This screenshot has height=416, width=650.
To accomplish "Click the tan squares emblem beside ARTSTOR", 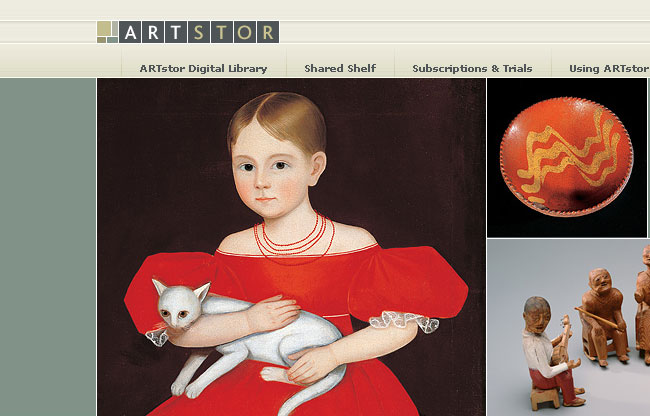I will click(x=107, y=32).
